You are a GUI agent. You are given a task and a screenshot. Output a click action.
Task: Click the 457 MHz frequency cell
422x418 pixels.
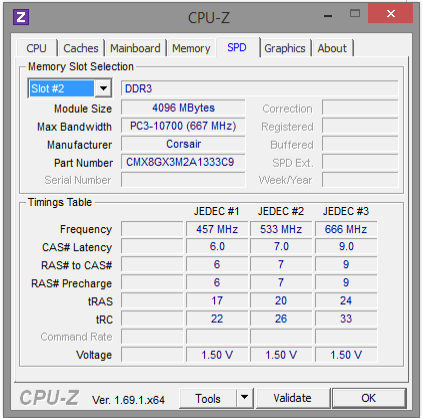point(217,229)
